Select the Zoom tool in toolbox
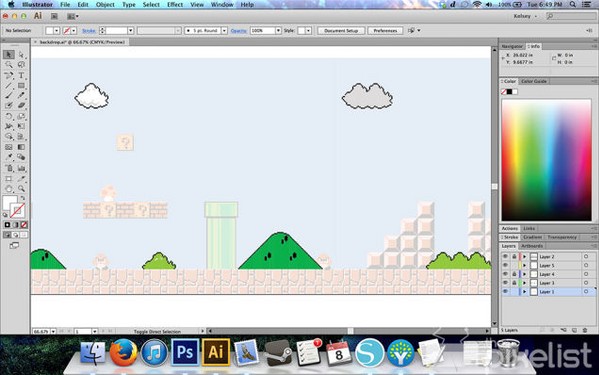This screenshot has height=375, width=599. [21, 189]
